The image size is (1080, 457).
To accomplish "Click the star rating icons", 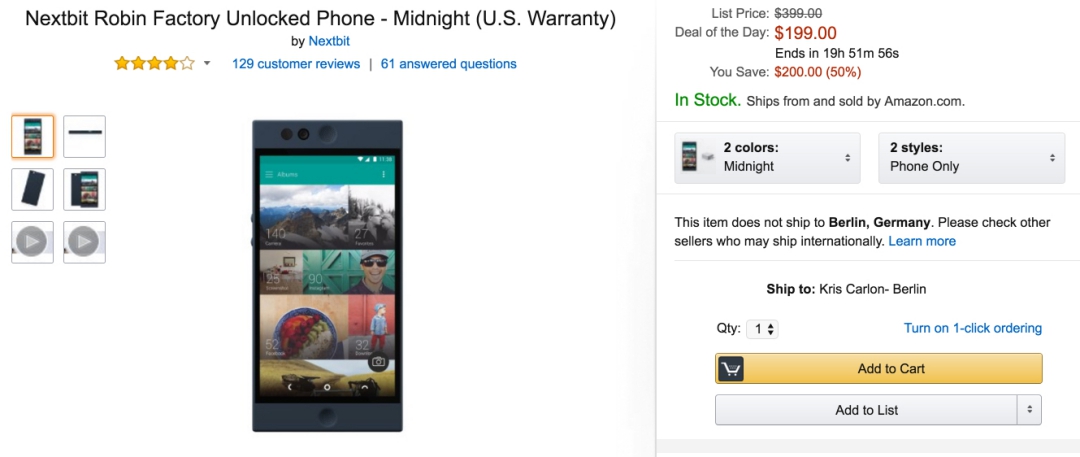I will 154,64.
